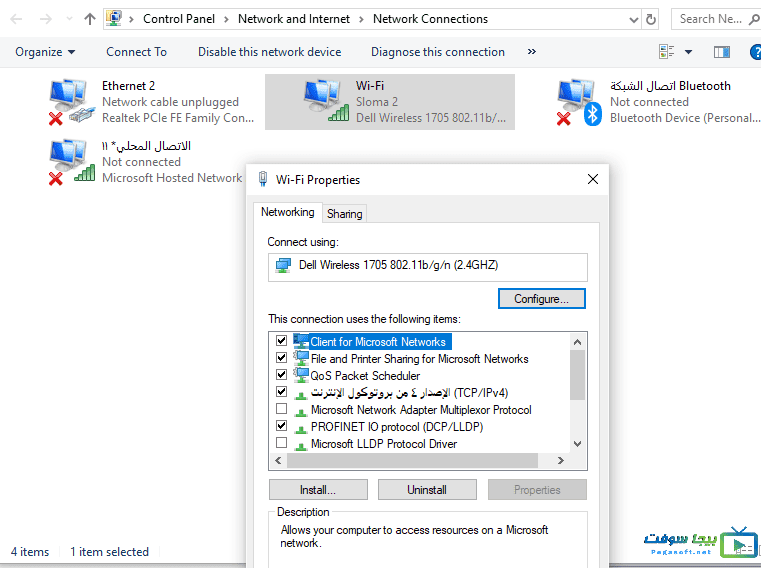The image size is (761, 568).
Task: Click the Sloma 2 network name
Action: tap(377, 102)
